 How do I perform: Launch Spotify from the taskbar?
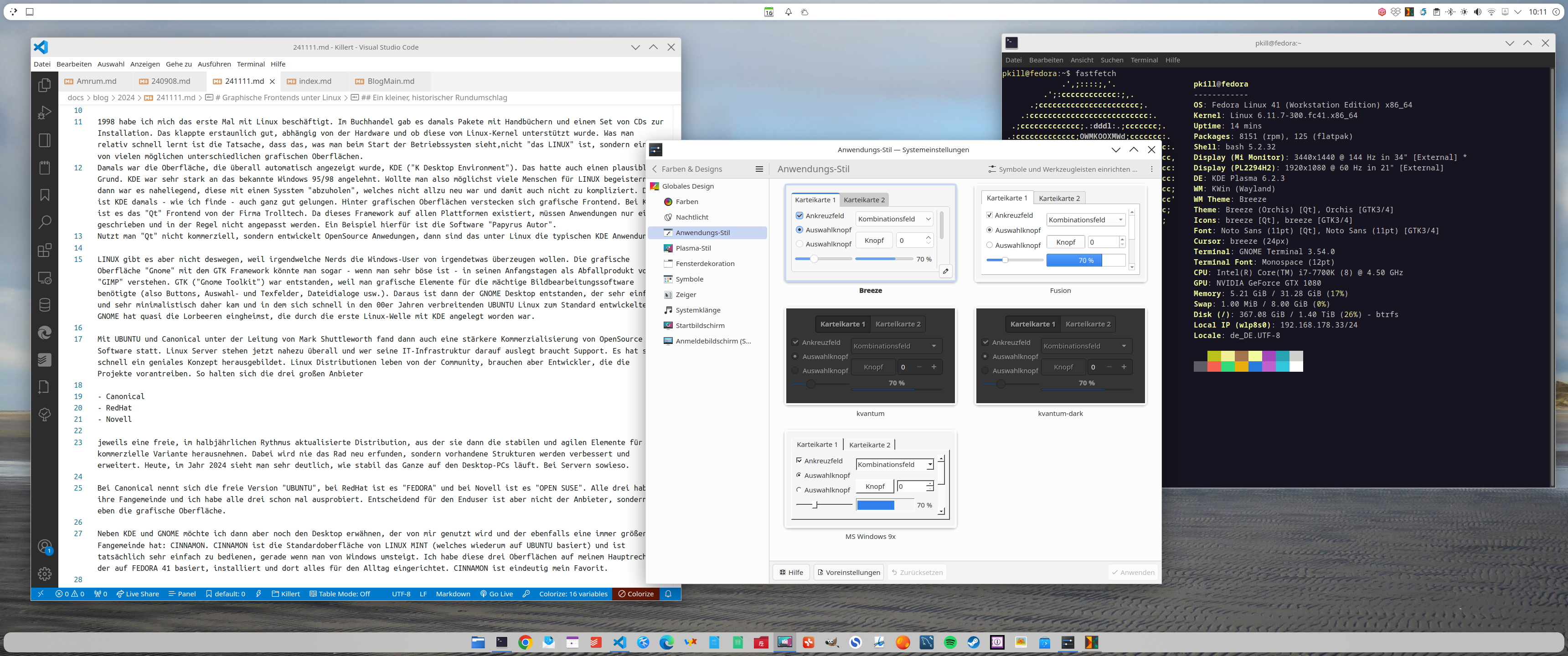pos(949,643)
